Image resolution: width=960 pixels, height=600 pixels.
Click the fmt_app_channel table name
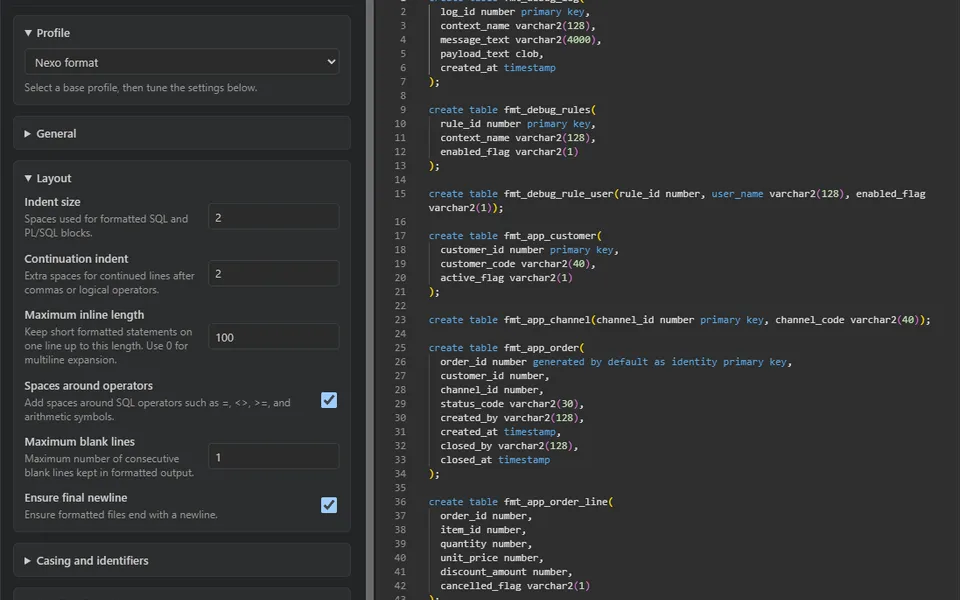pyautogui.click(x=547, y=320)
